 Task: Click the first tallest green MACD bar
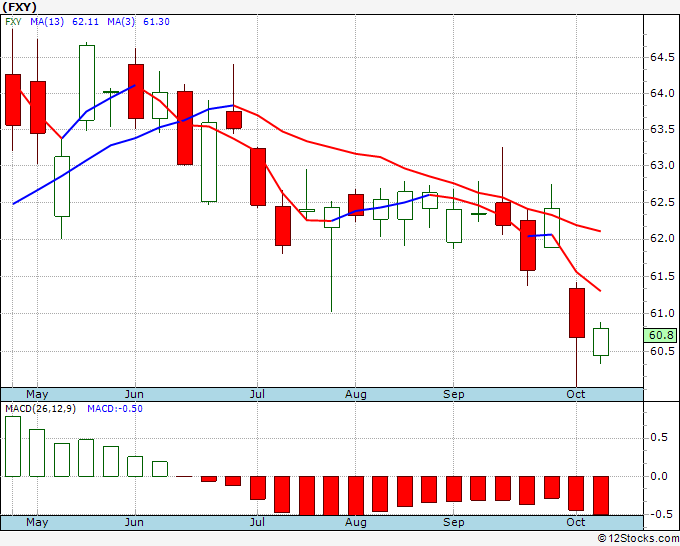click(13, 447)
